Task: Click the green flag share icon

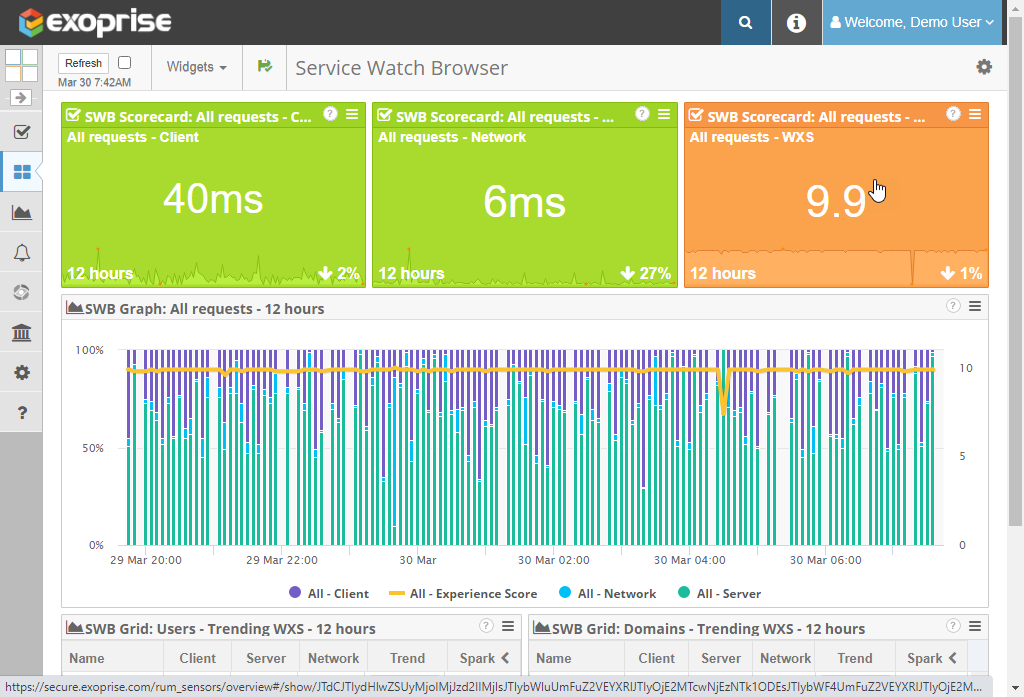Action: [264, 66]
